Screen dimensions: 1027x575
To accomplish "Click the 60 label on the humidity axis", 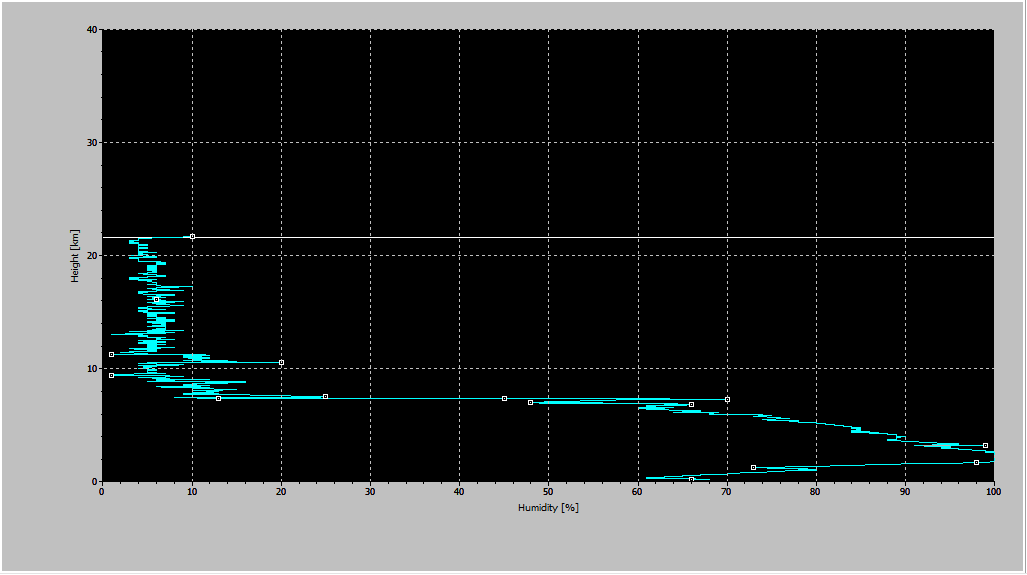I will 638,491.
